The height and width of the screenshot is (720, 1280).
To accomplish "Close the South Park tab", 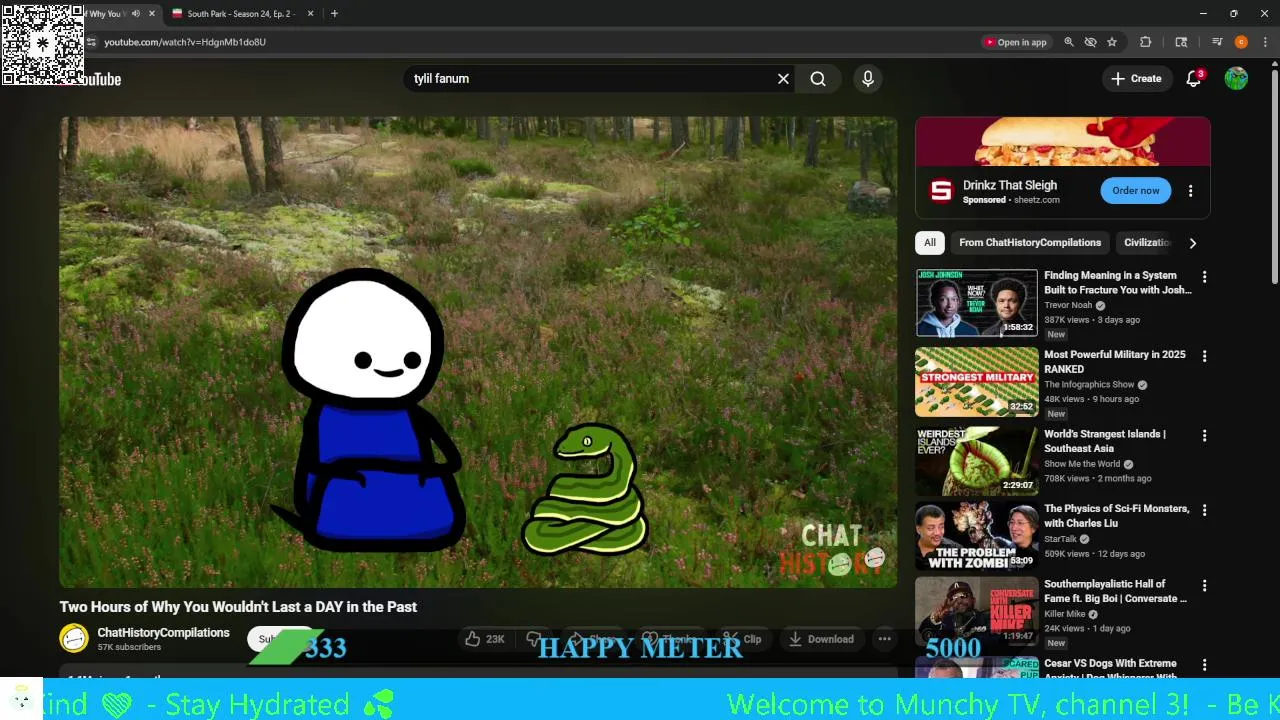I will [310, 14].
